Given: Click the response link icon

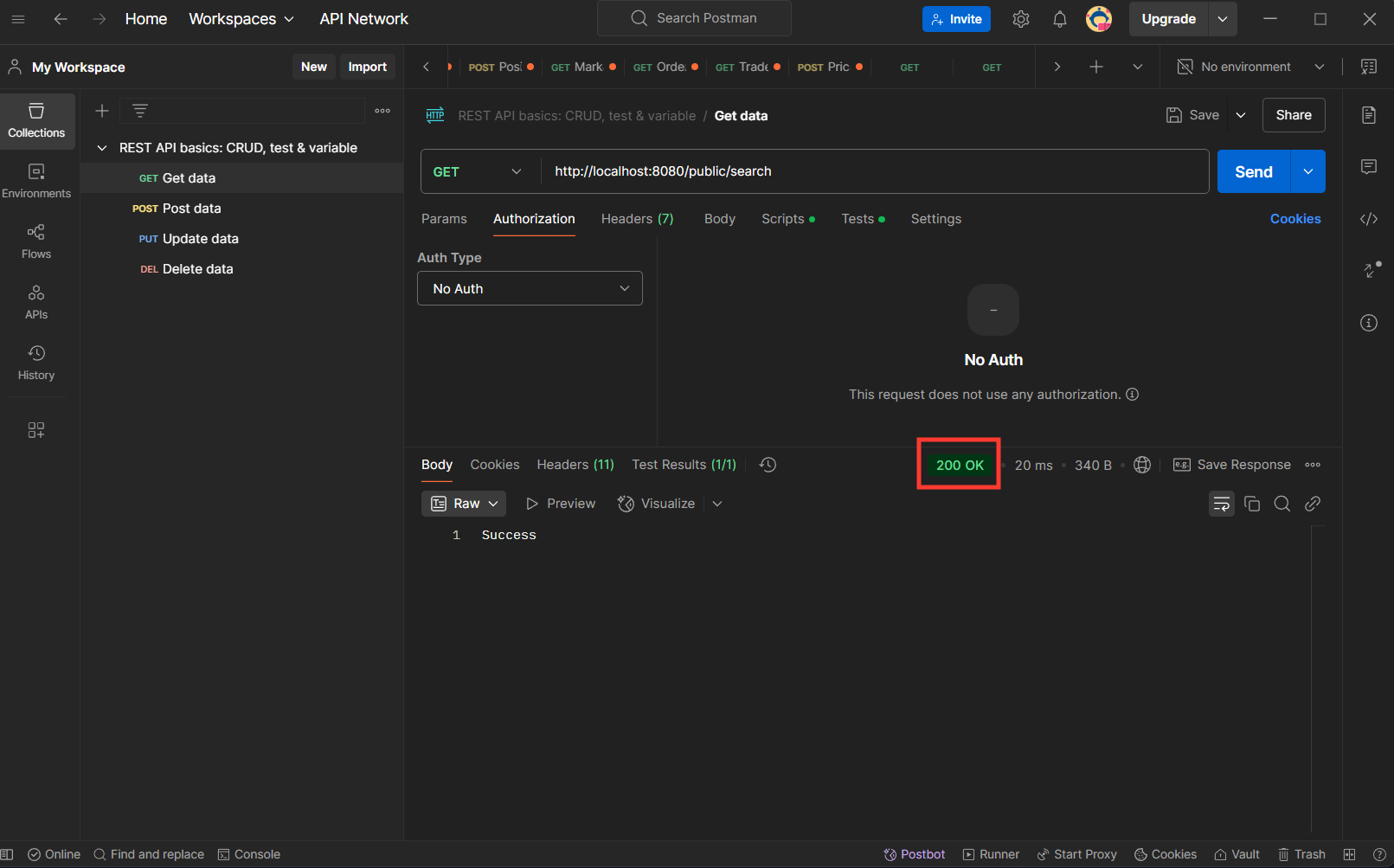Looking at the screenshot, I should point(1313,504).
